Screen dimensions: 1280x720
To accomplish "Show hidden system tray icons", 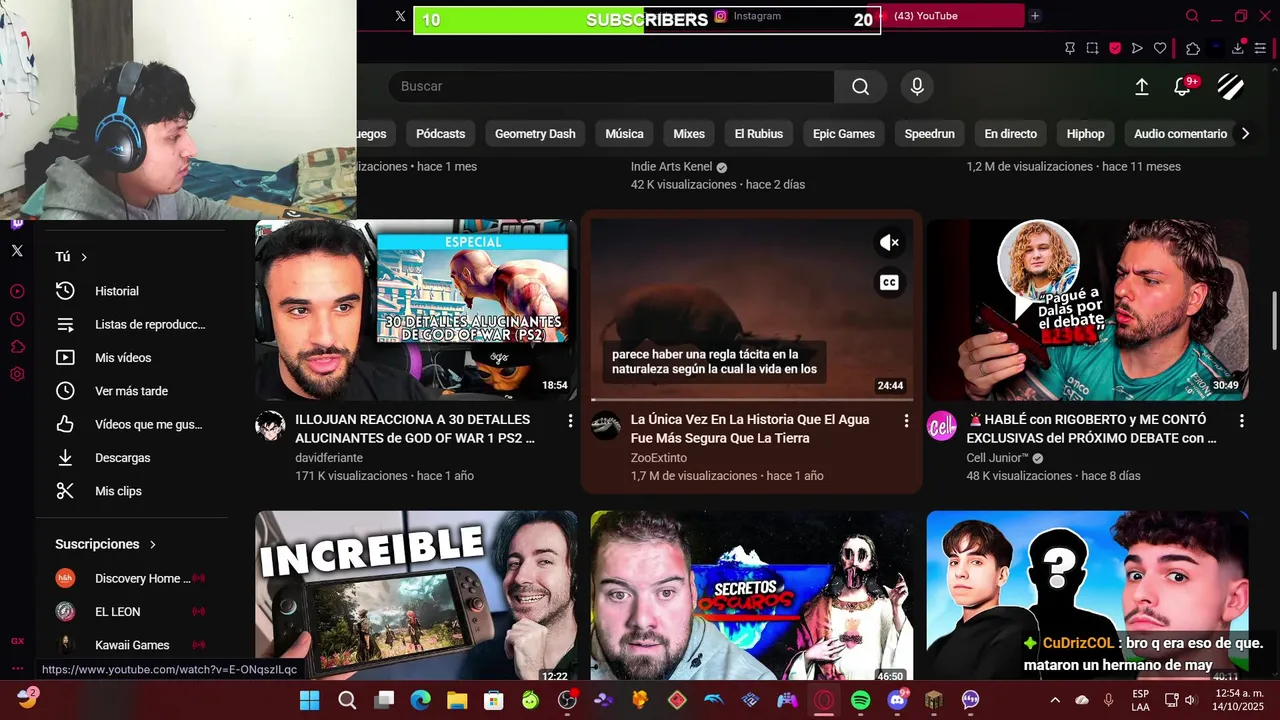I will (1054, 700).
